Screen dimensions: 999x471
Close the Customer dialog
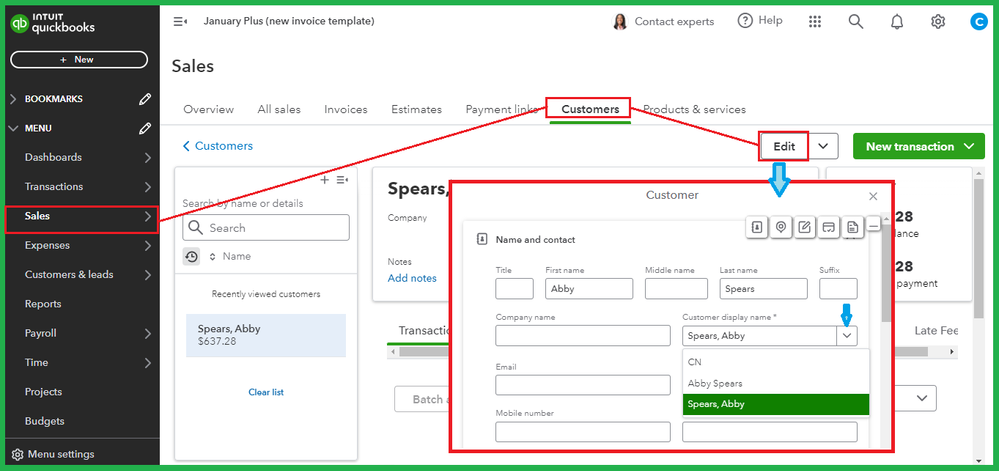pyautogui.click(x=873, y=196)
